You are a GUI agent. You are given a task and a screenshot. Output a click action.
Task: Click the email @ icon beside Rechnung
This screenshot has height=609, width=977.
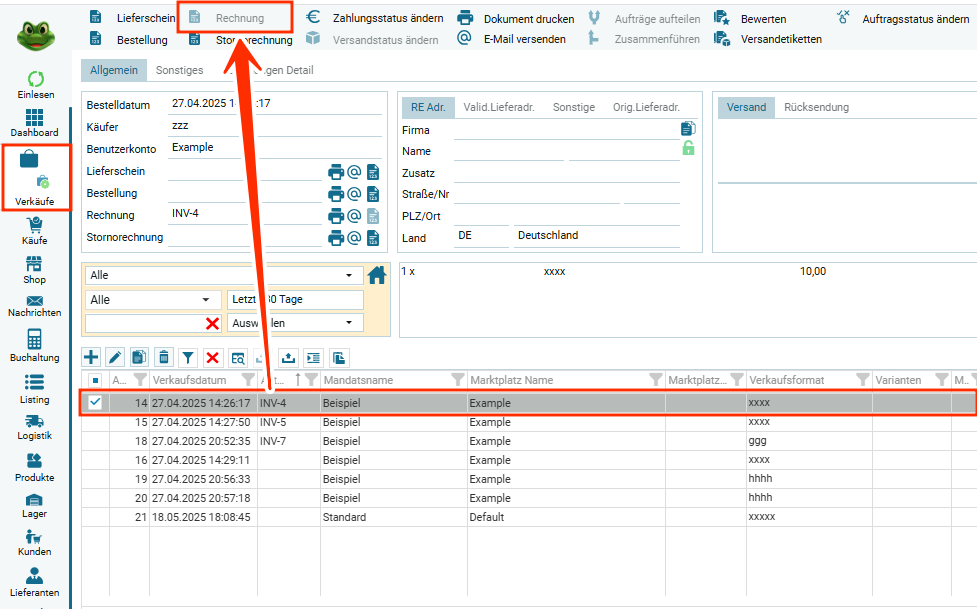354,216
